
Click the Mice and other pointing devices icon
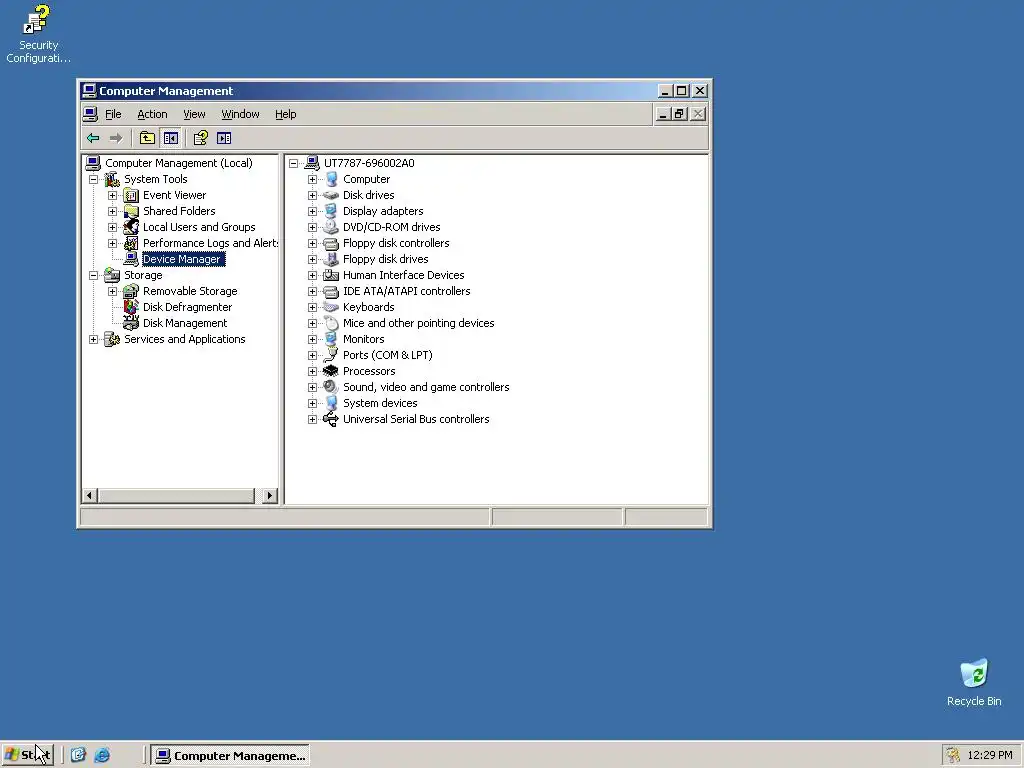(331, 323)
